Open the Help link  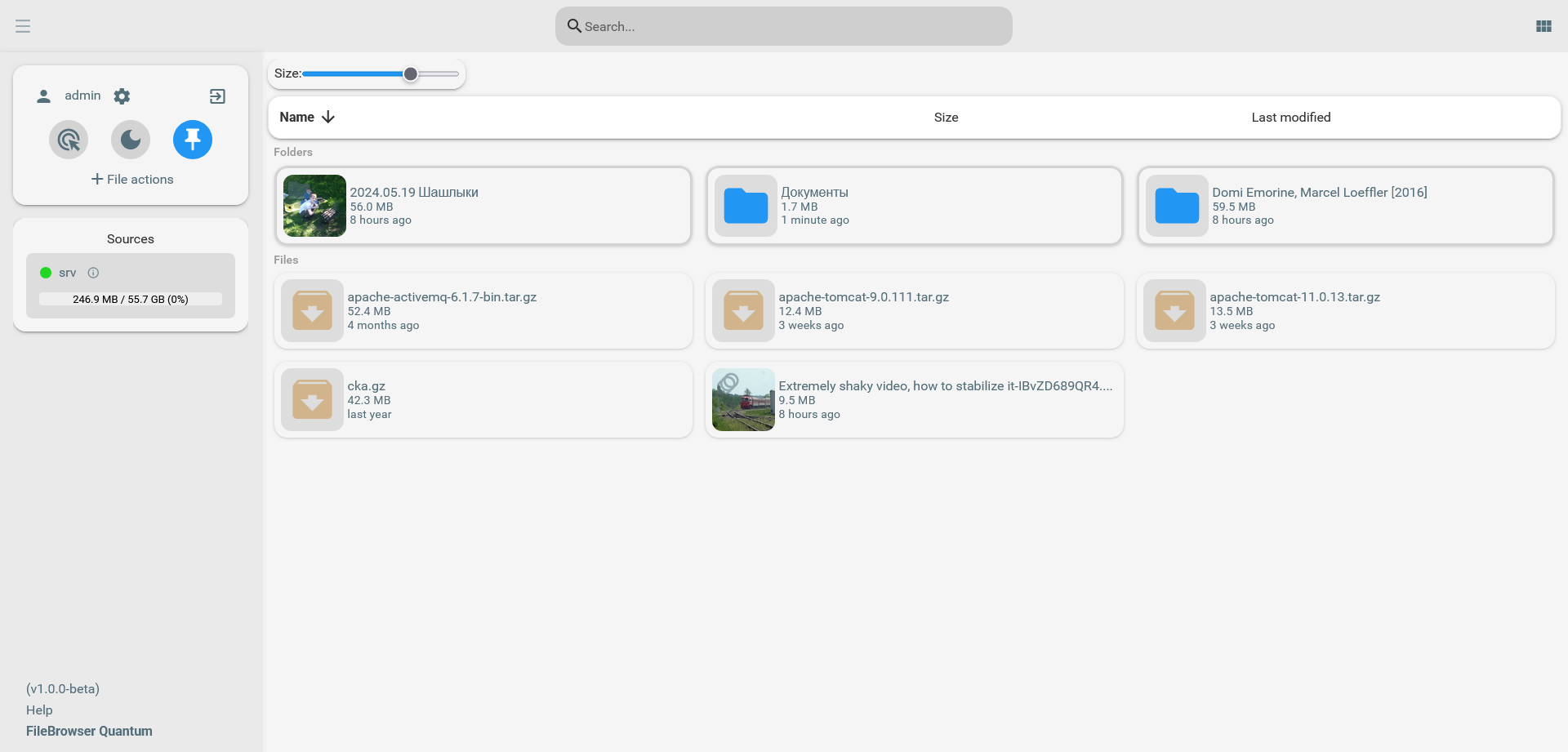point(39,710)
